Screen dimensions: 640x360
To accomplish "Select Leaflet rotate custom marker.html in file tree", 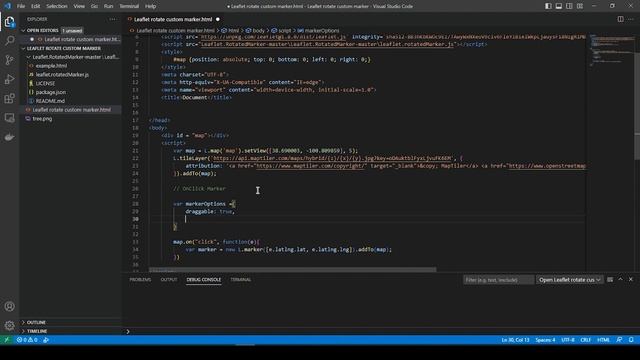I will coord(71,110).
